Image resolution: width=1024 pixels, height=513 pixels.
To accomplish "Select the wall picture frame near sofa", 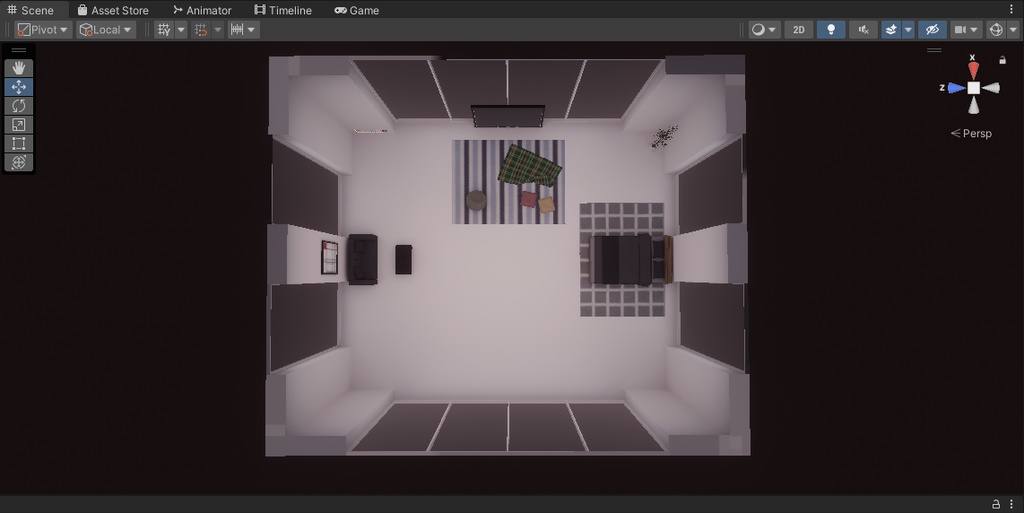I will coord(329,257).
